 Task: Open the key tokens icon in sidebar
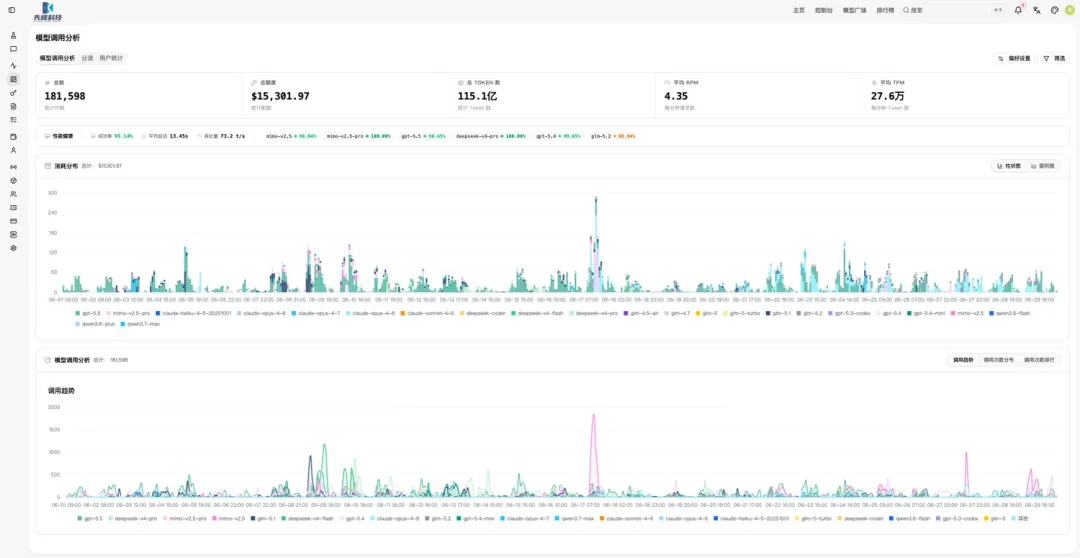point(13,92)
